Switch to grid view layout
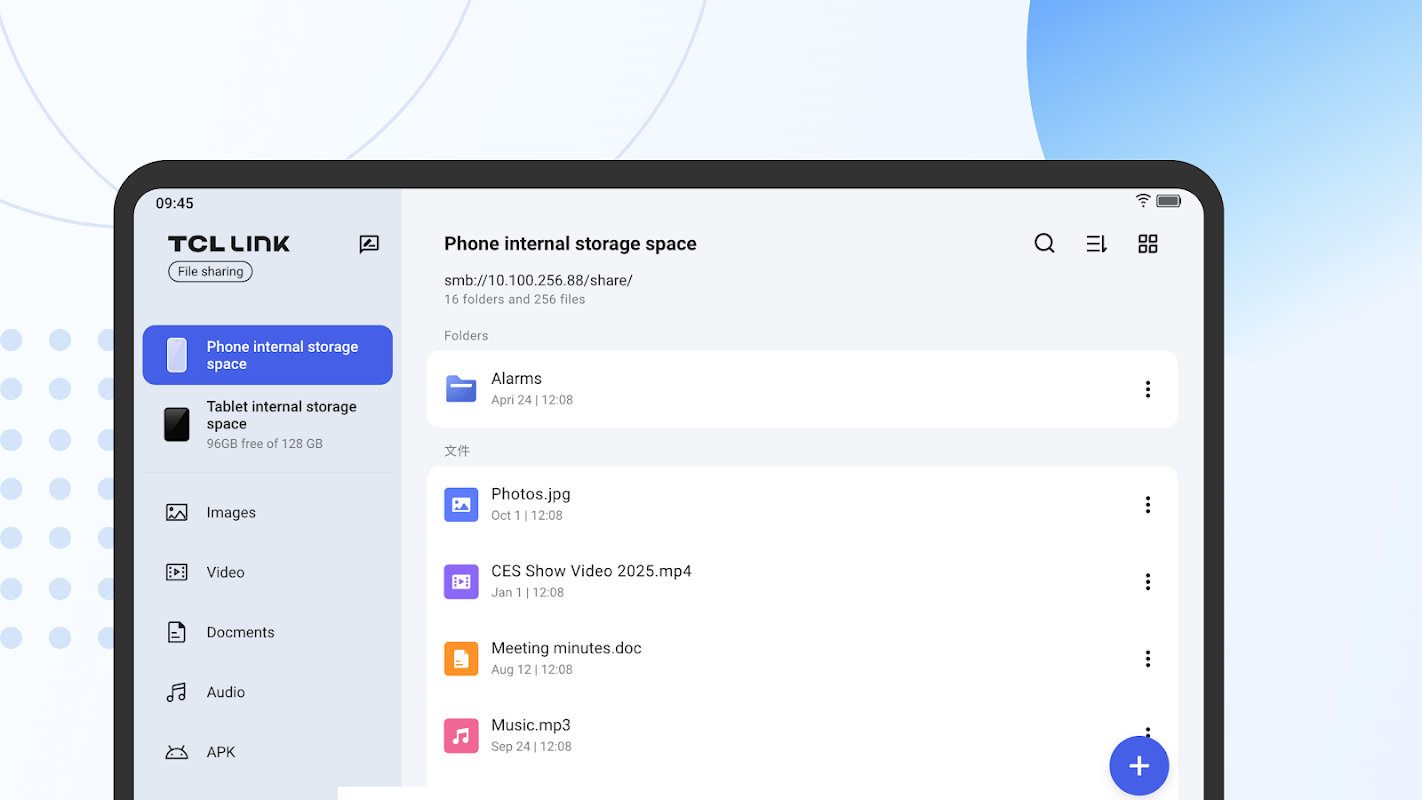This screenshot has height=800, width=1422. tap(1148, 244)
